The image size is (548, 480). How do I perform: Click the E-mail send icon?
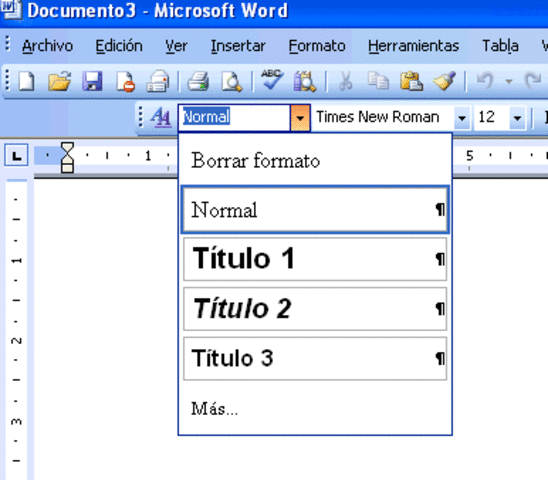point(158,81)
